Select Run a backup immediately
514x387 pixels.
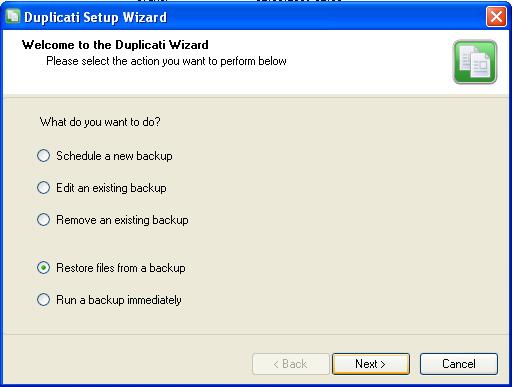pos(109,300)
